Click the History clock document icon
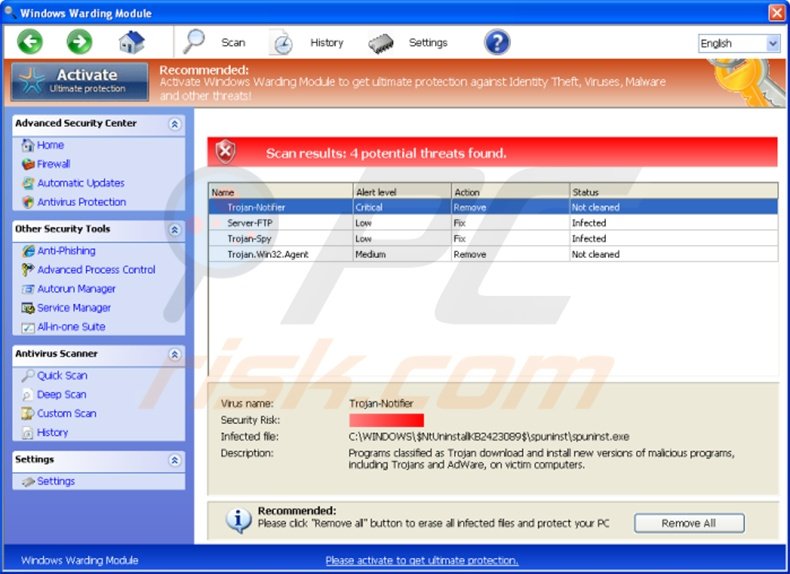 (281, 42)
